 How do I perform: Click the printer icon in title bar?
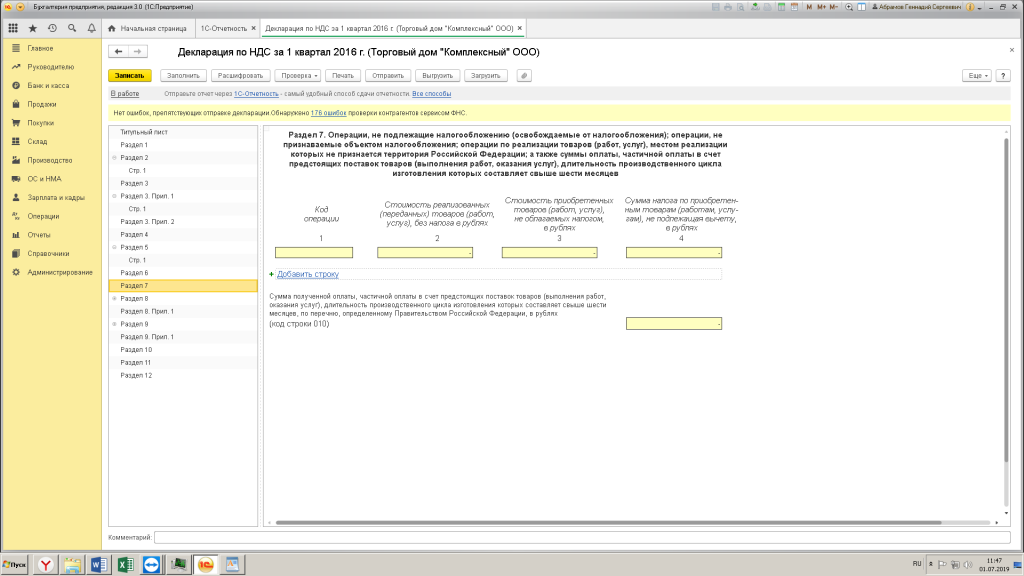[728, 7]
